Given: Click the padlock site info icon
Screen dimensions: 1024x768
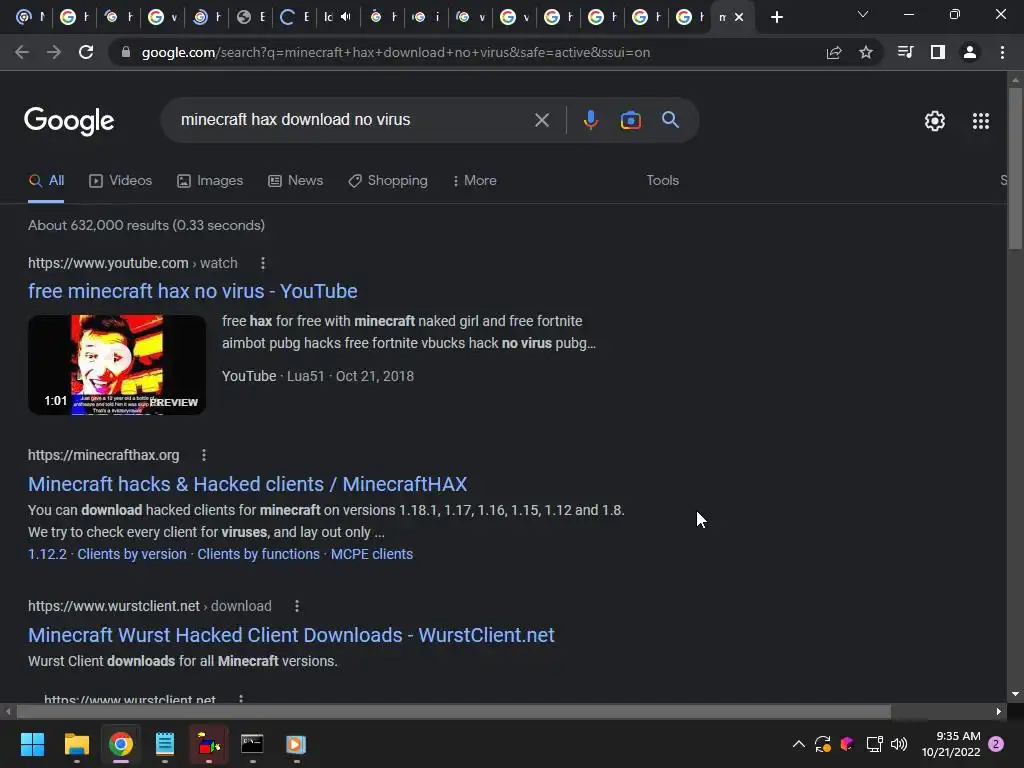Looking at the screenshot, I should pyautogui.click(x=126, y=52).
